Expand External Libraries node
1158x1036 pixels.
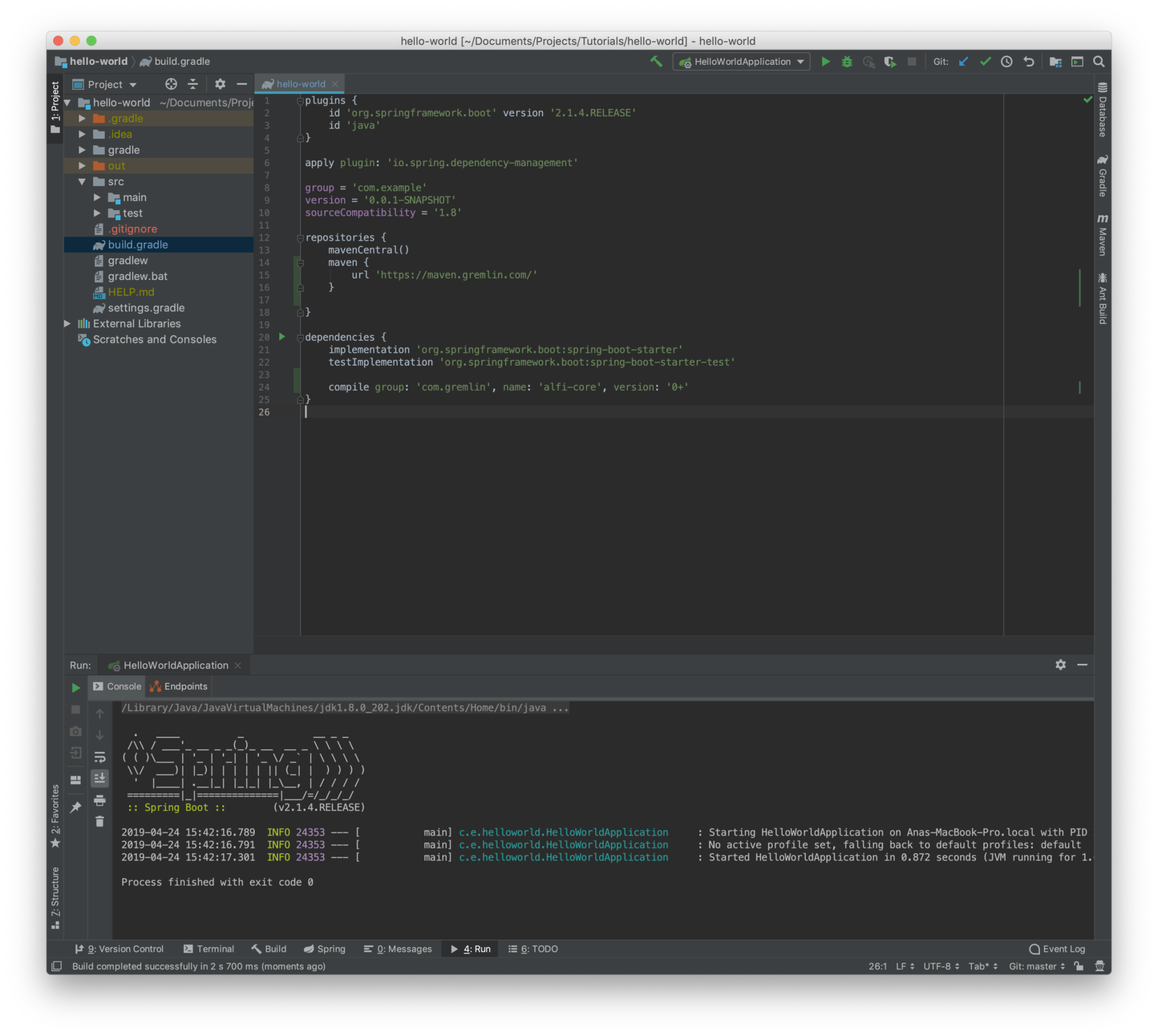pyautogui.click(x=67, y=324)
